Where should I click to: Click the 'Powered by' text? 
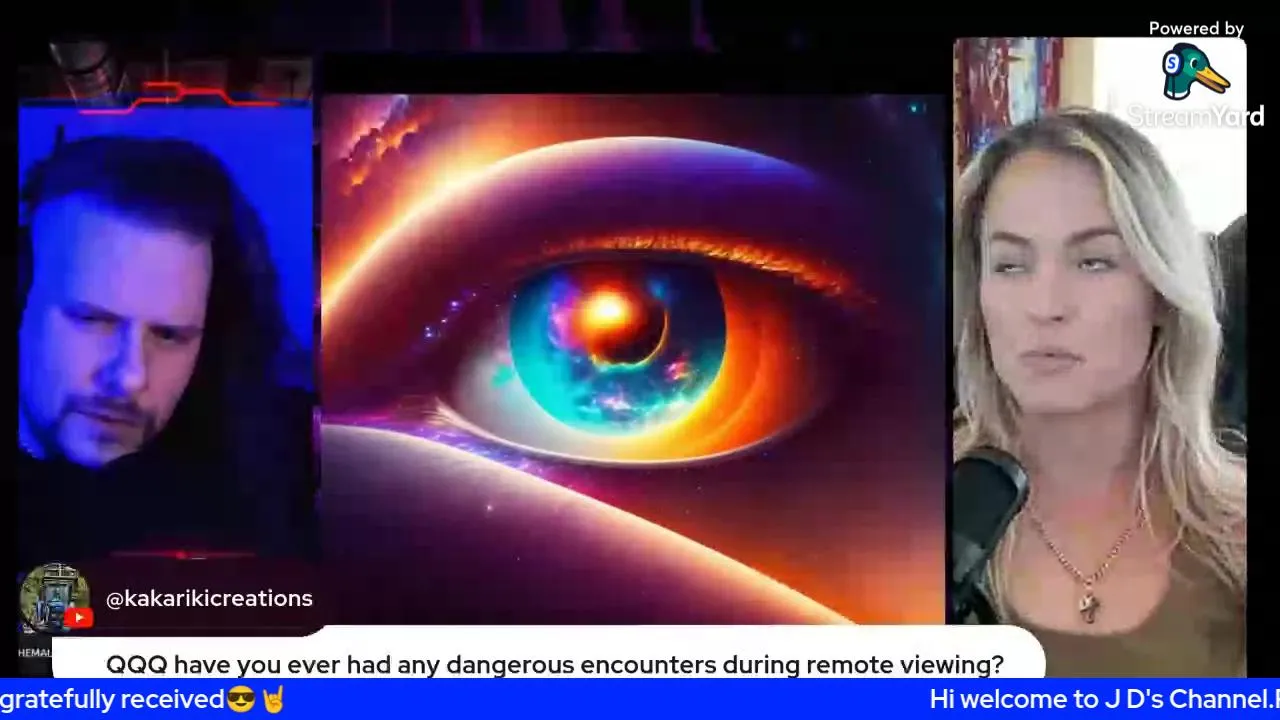click(x=1196, y=29)
